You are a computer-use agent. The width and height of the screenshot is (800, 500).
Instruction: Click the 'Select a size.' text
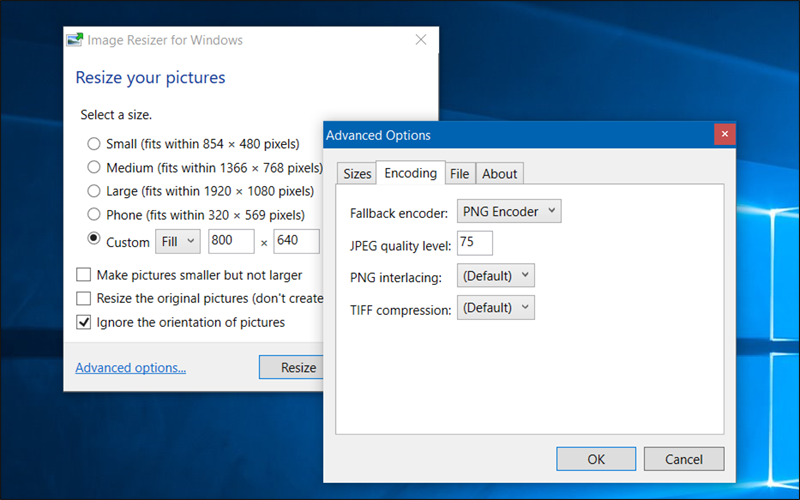point(116,115)
